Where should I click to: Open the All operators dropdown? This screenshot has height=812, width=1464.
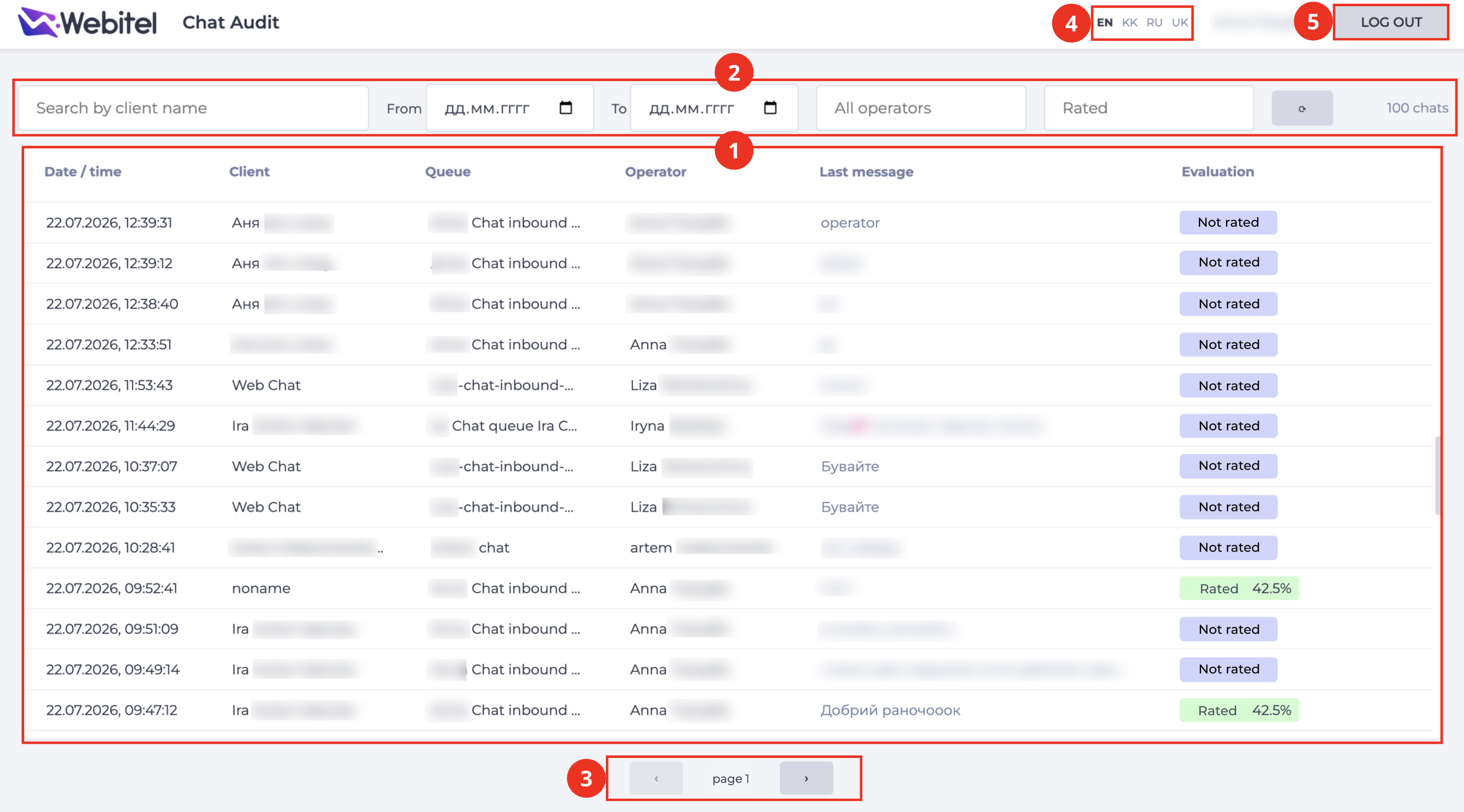click(x=921, y=108)
